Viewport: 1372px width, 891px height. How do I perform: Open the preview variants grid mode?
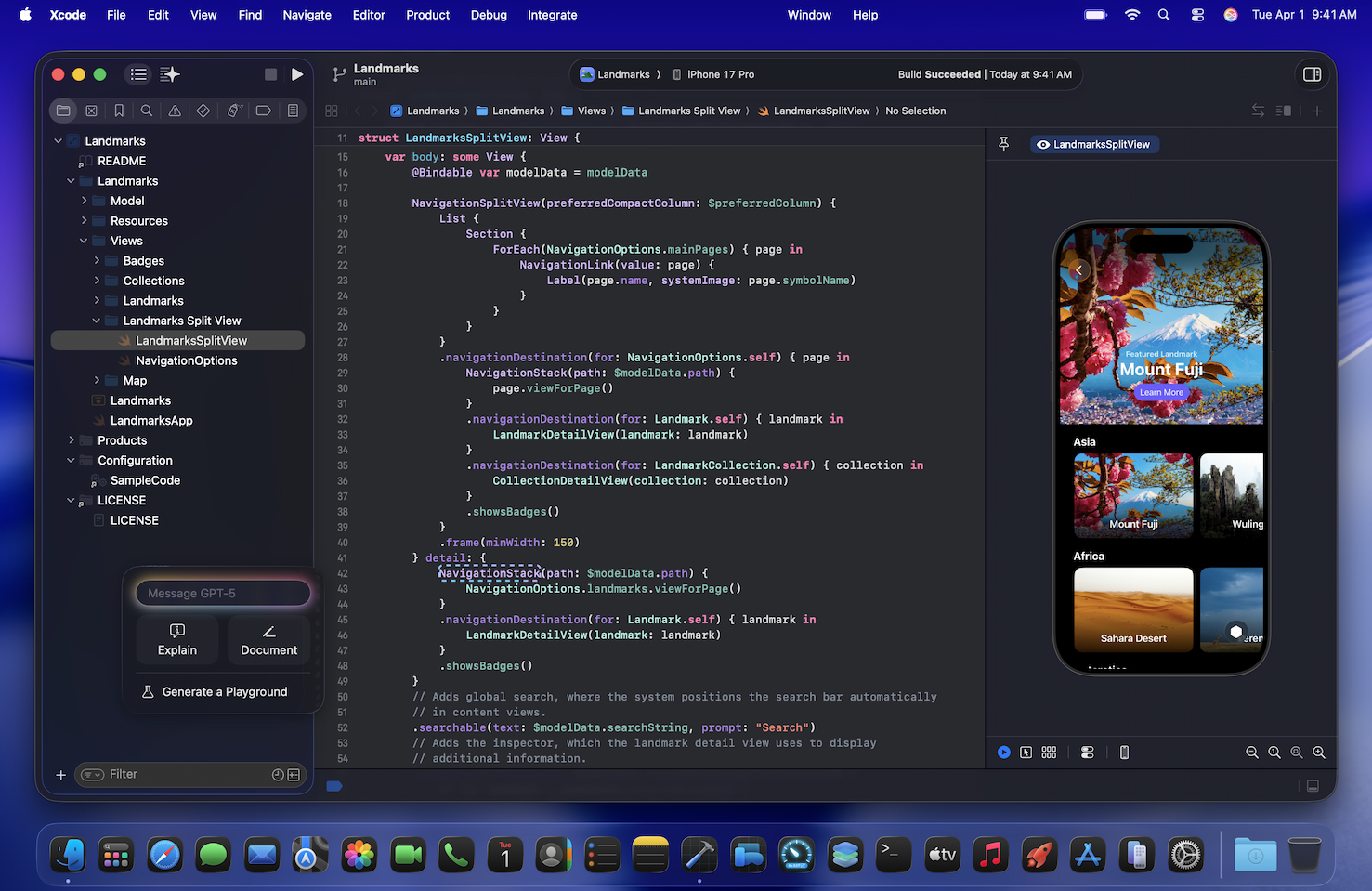coord(1049,753)
